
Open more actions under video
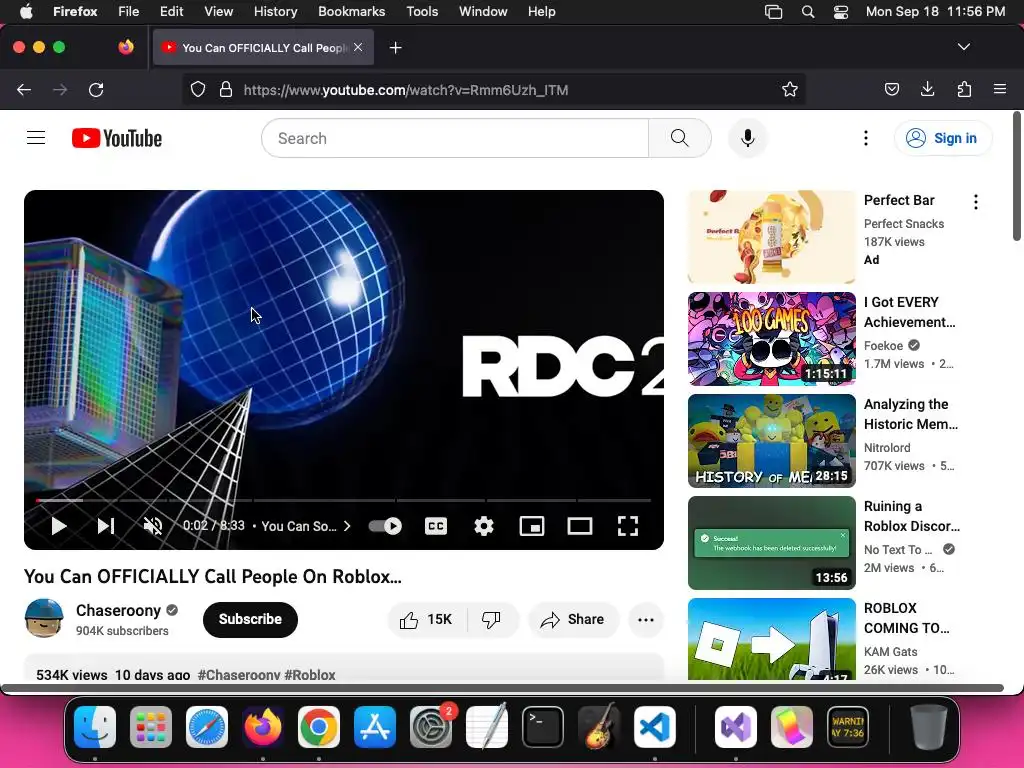coord(646,619)
